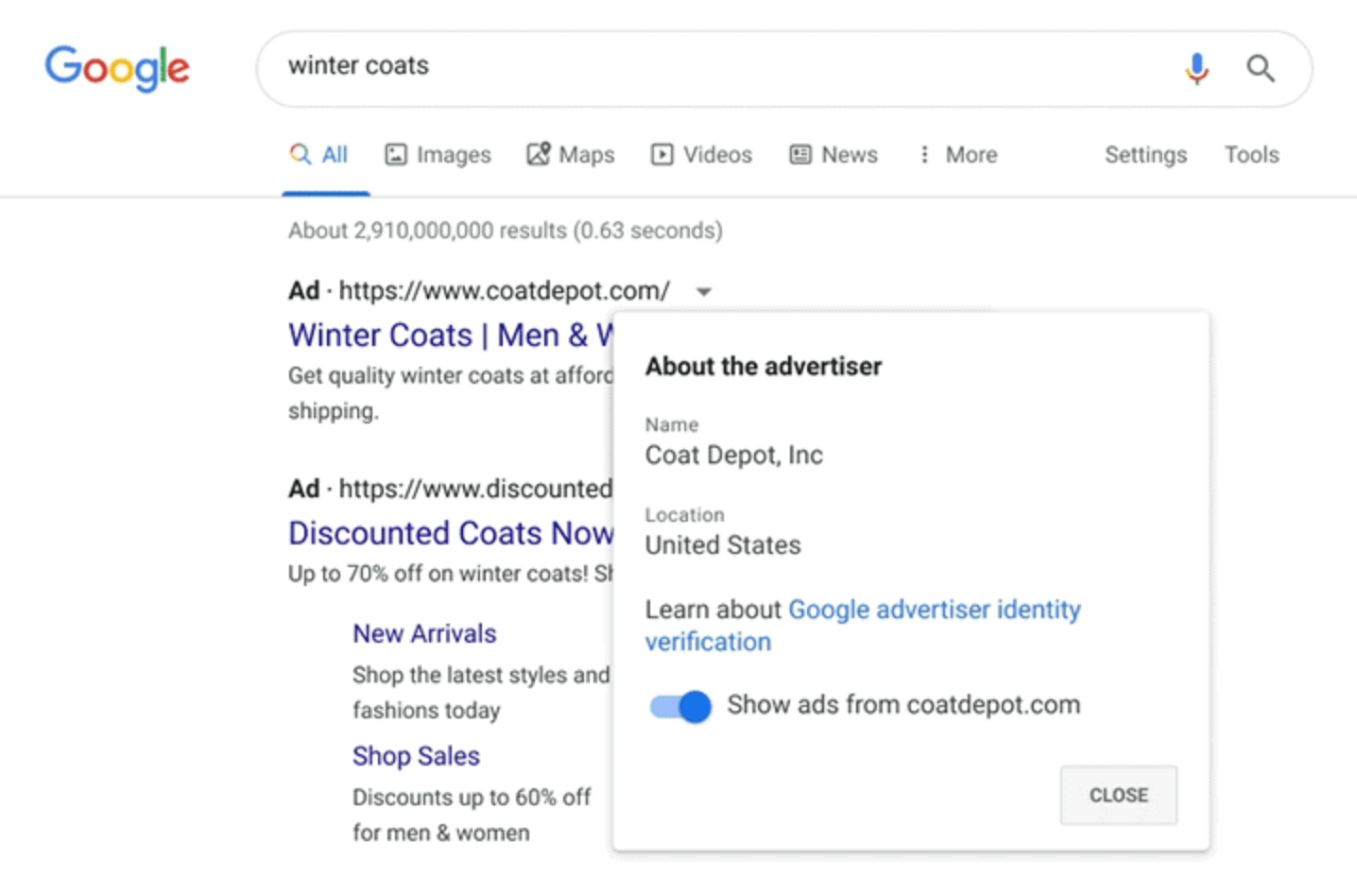Click the Google logo

[x=117, y=68]
